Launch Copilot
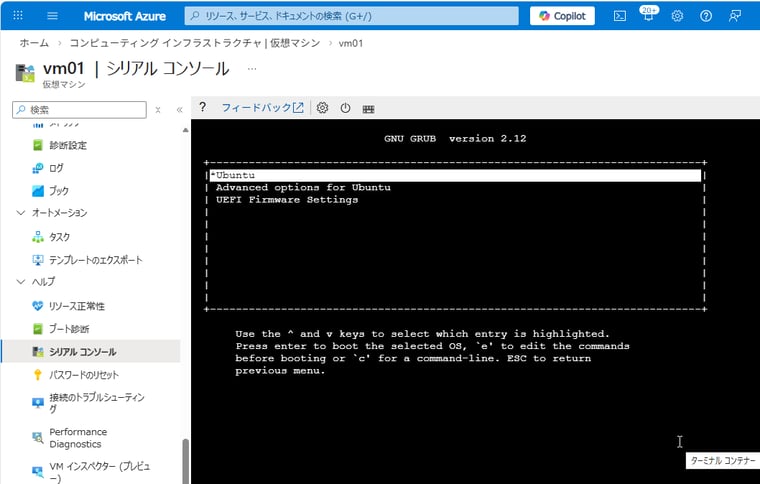 click(x=562, y=16)
